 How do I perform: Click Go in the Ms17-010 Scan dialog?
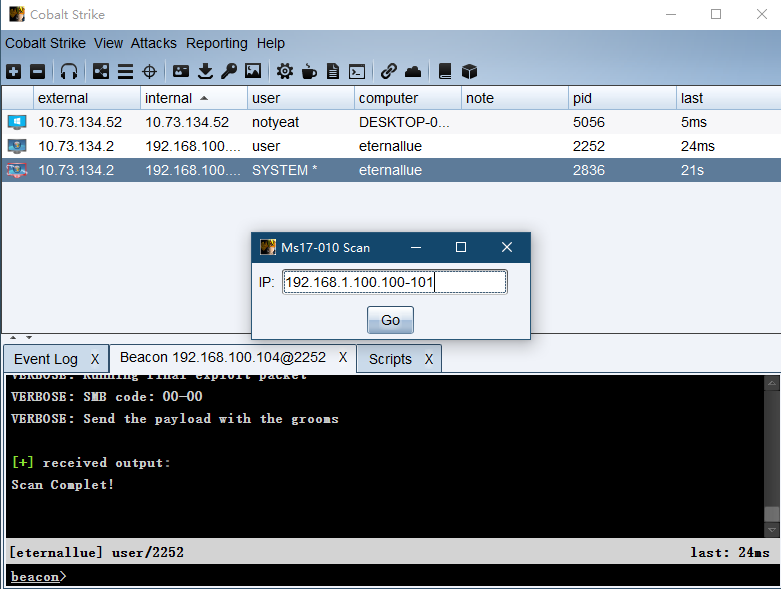(390, 320)
